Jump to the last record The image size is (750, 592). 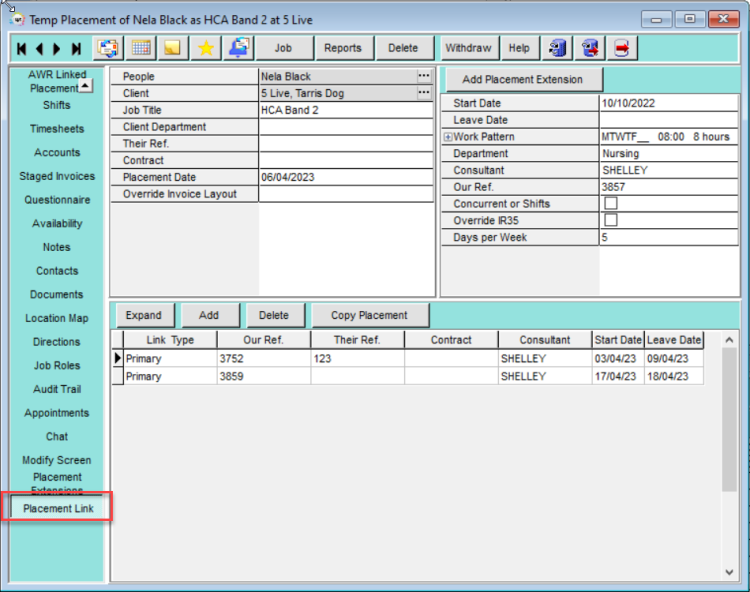click(x=76, y=48)
